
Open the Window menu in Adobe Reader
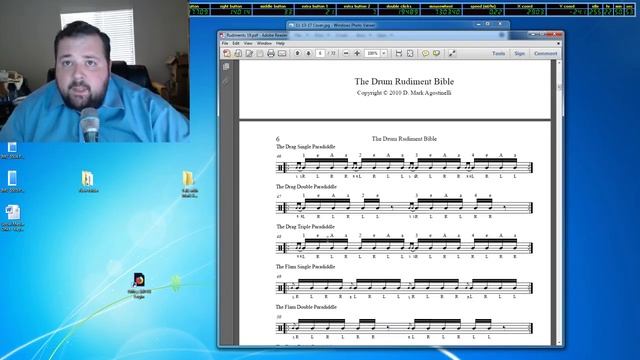(264, 43)
